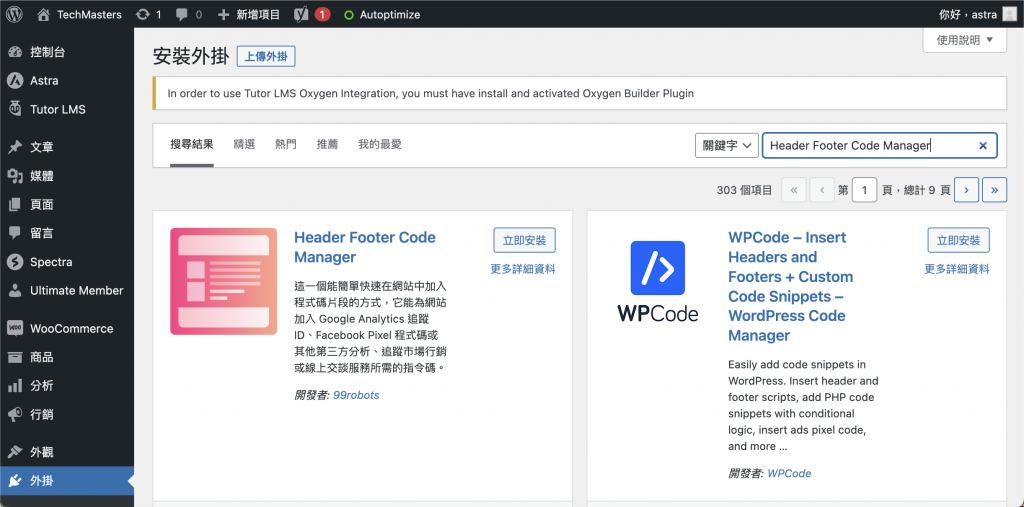Switch to 推薦 recommended tab

[327, 144]
